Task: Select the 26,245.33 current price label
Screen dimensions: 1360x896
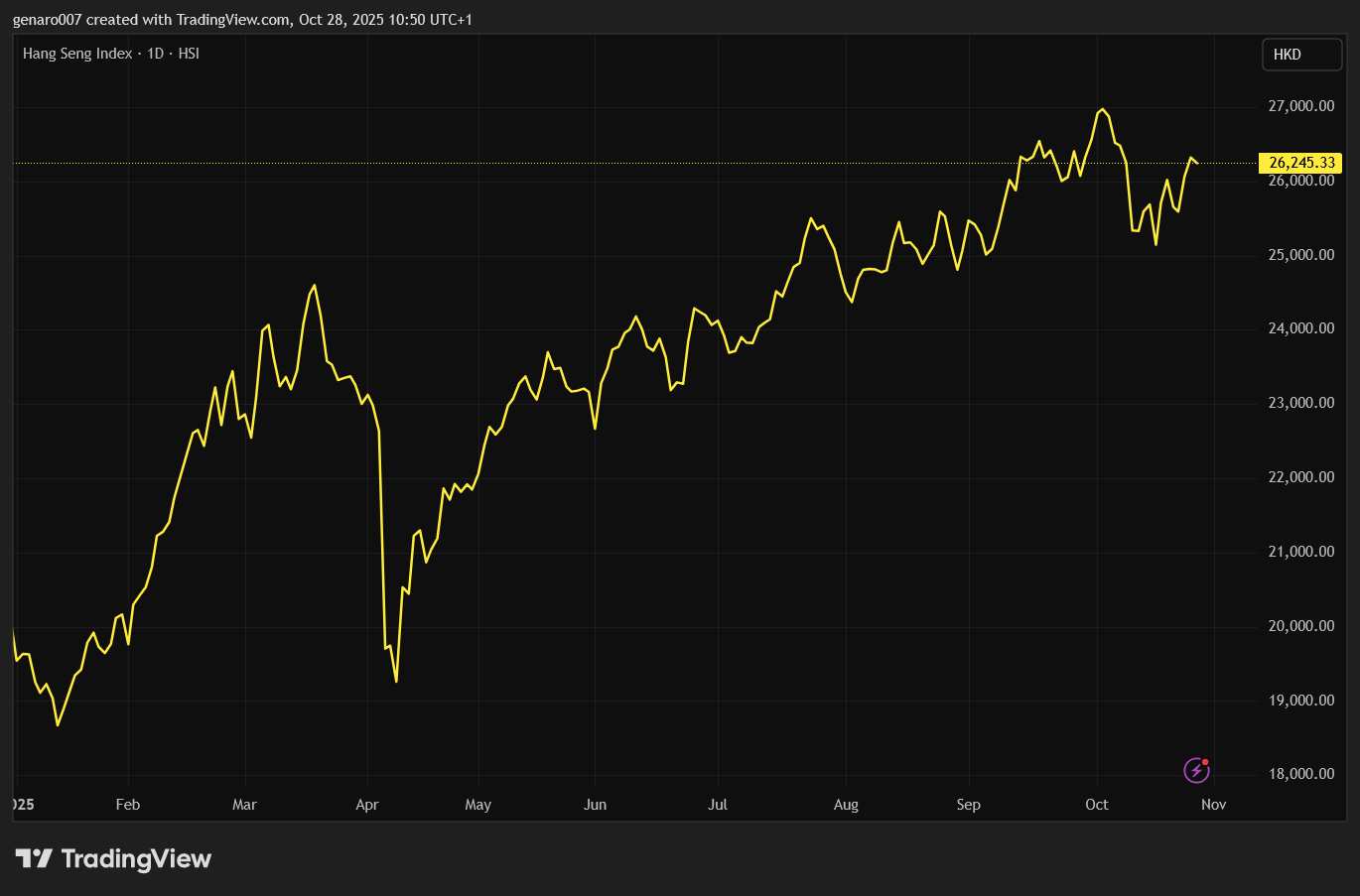Action: (1301, 163)
